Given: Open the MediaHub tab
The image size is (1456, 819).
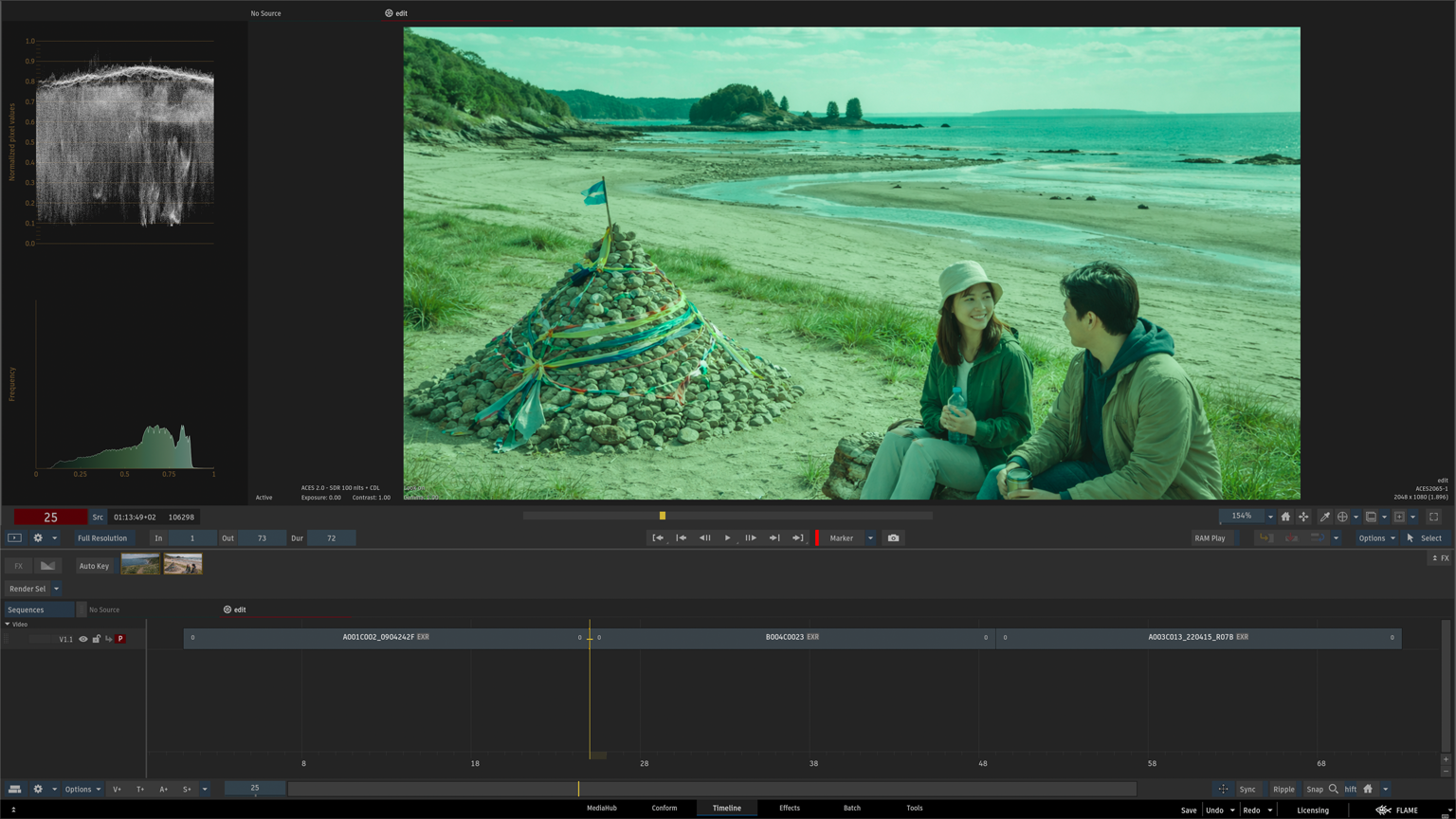Looking at the screenshot, I should [x=601, y=809].
